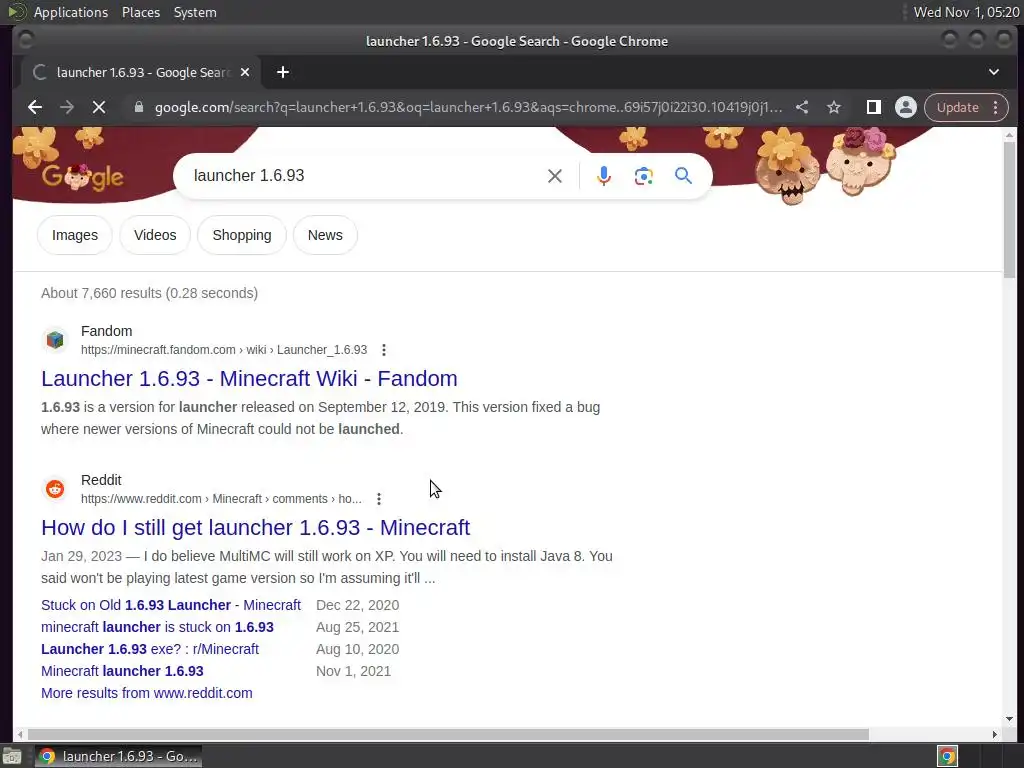Select the launcher 1.6.93 Google Search tab
The height and width of the screenshot is (768, 1024).
(140, 72)
